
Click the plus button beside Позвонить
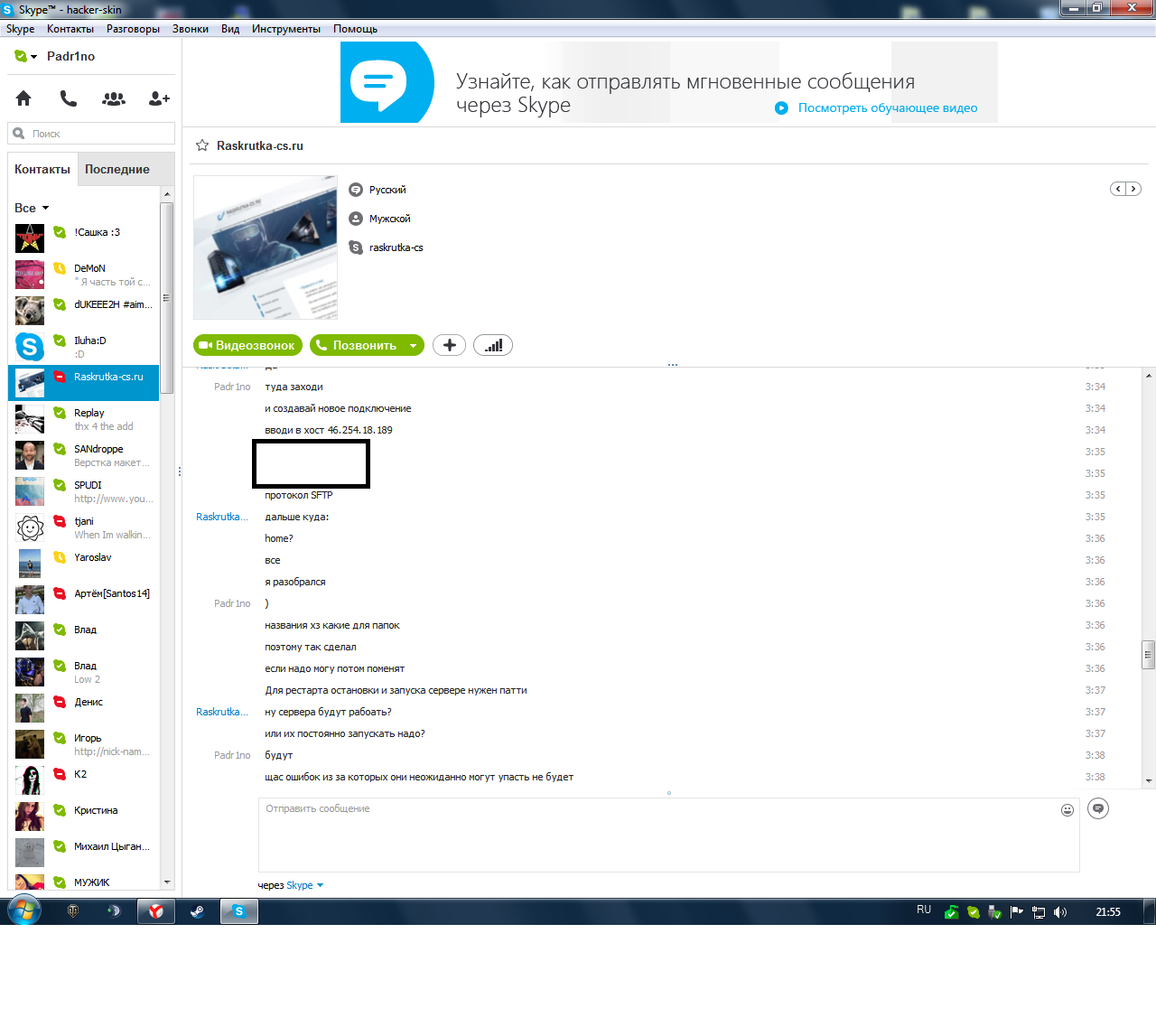tap(450, 345)
